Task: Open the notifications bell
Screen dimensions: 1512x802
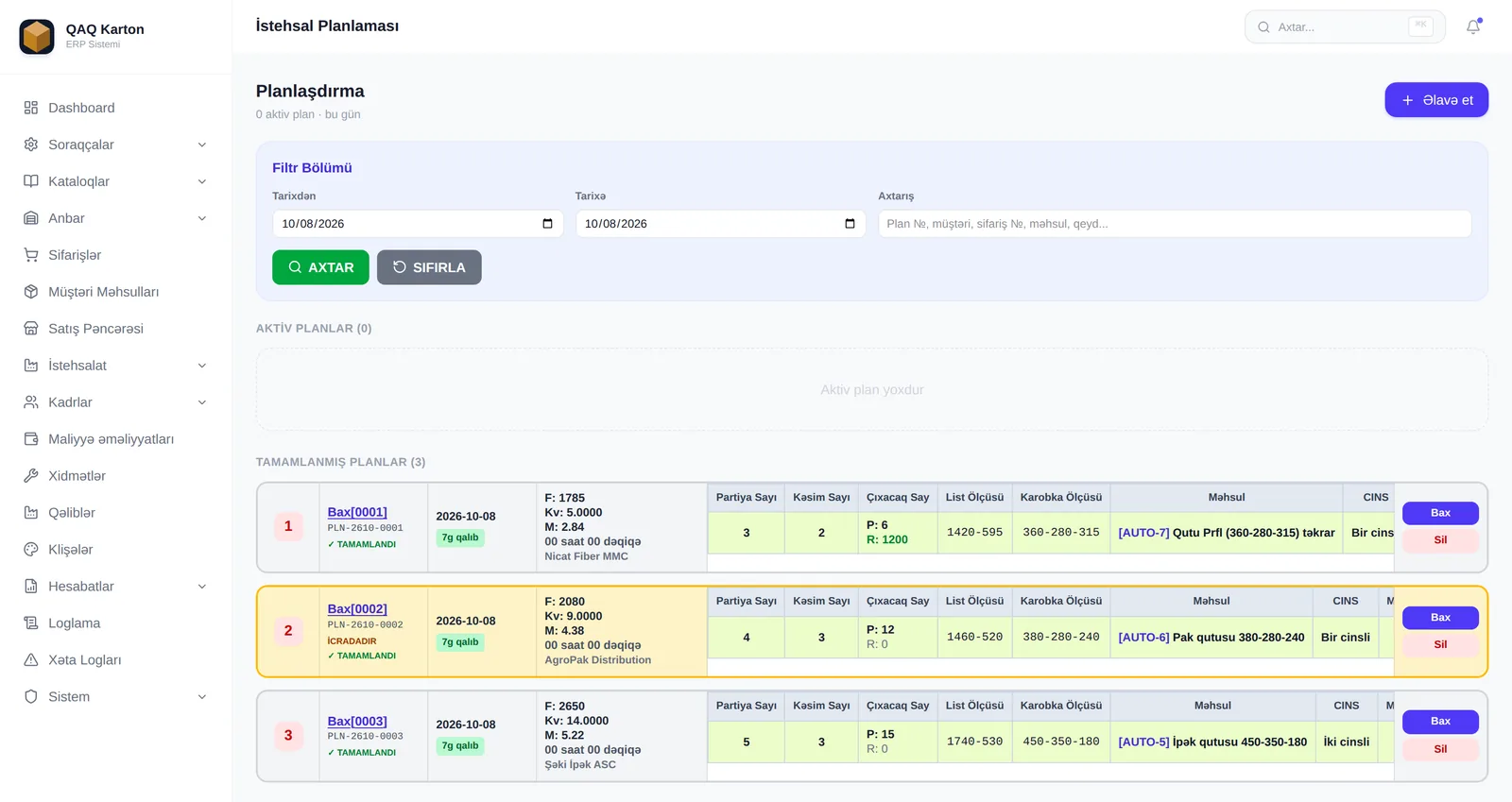Action: tap(1473, 26)
